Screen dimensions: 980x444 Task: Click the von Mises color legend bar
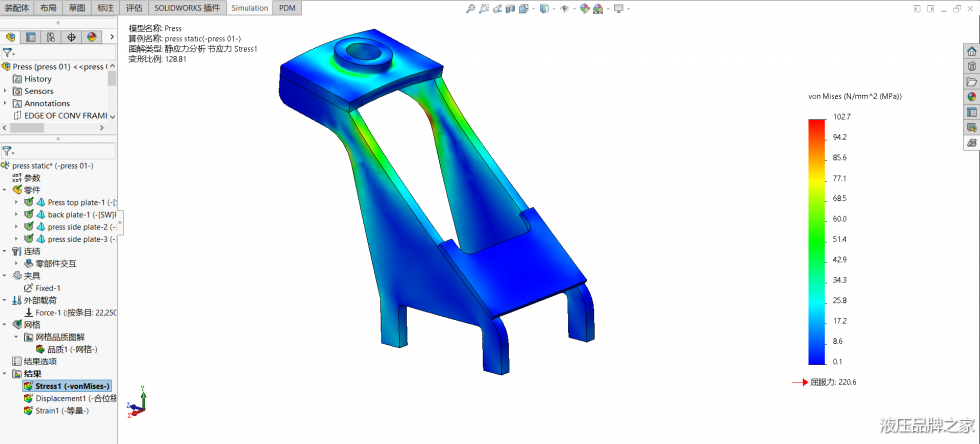click(x=816, y=241)
